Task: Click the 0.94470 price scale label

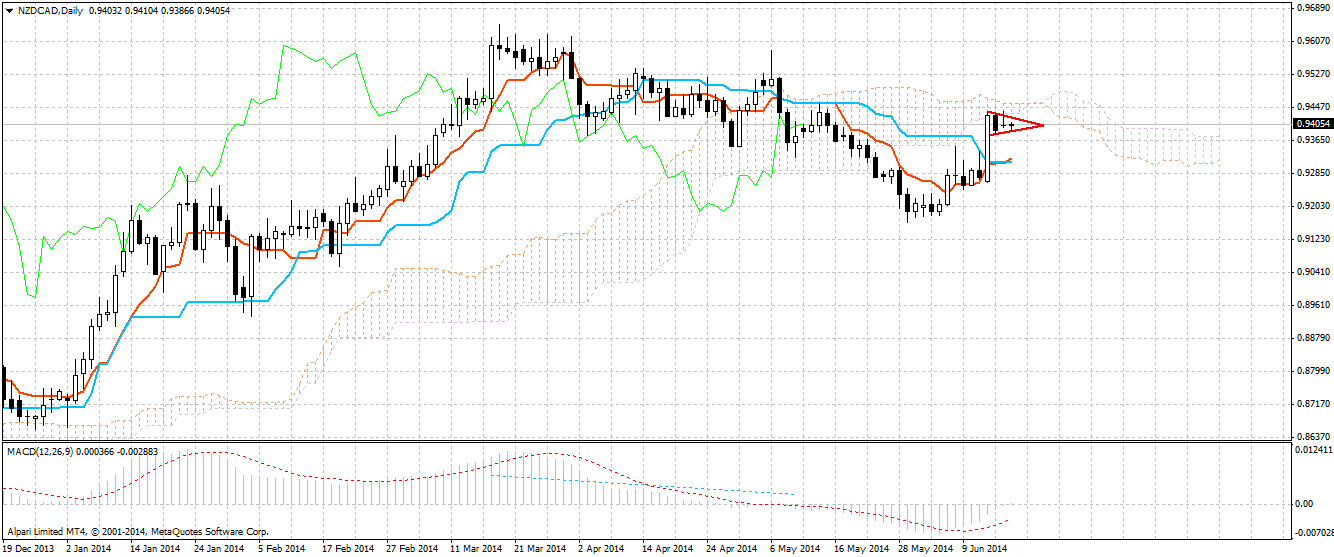Action: point(1311,107)
